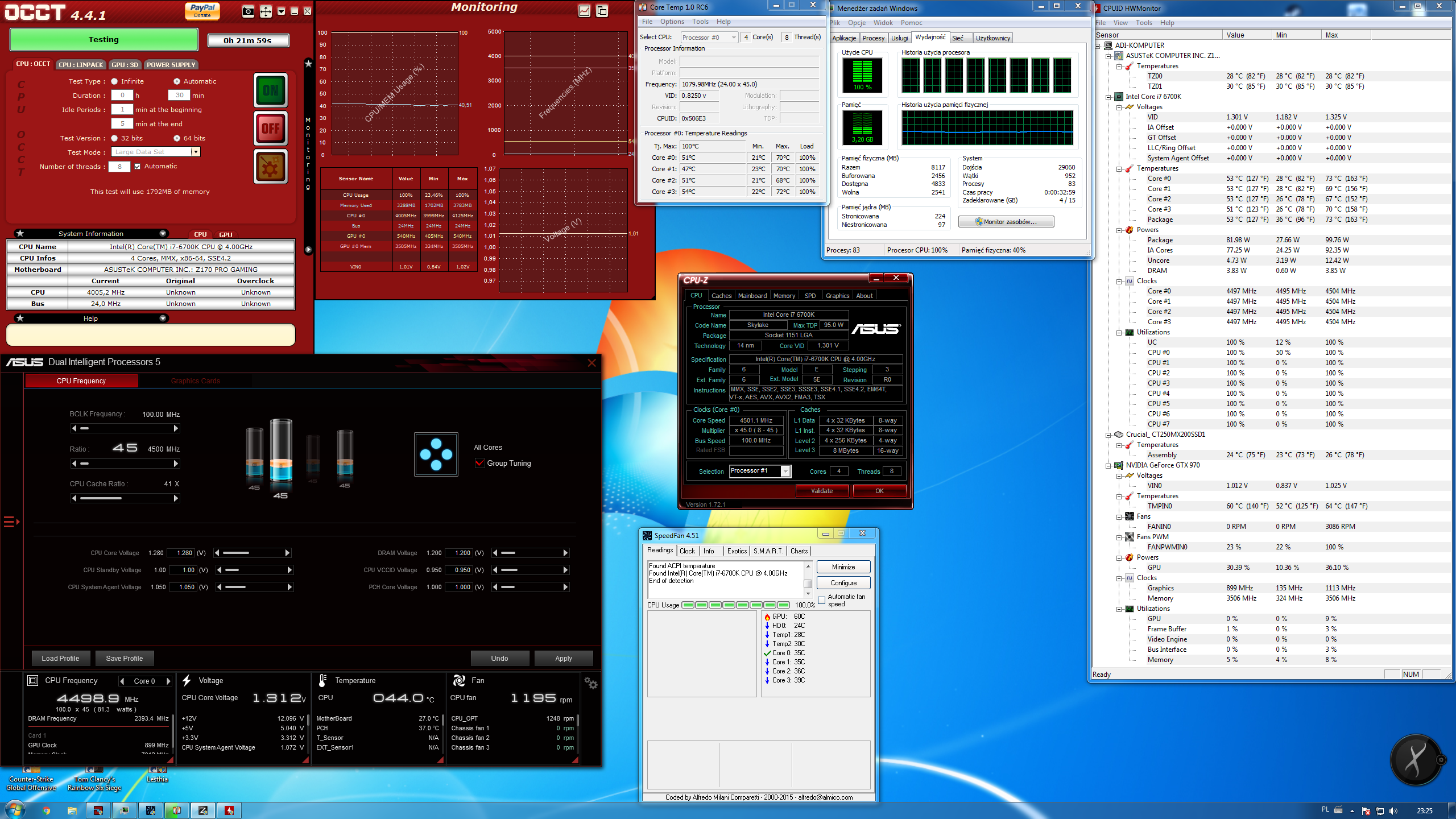Open Dual Intelligent Processors settings gears icon

[x=591, y=684]
